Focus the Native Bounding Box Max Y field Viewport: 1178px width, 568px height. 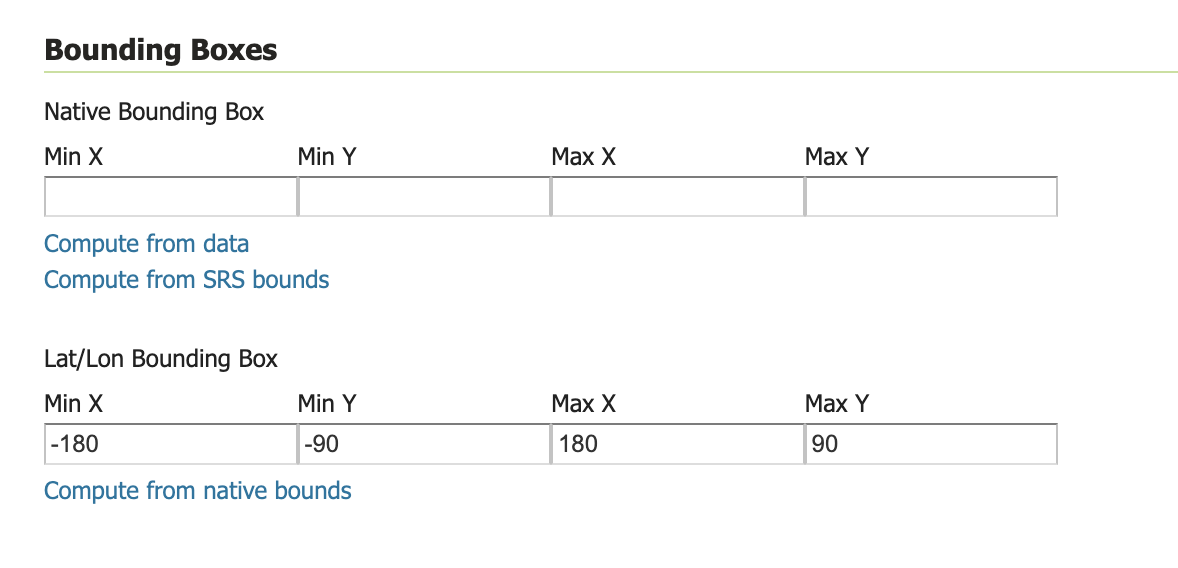tap(930, 197)
